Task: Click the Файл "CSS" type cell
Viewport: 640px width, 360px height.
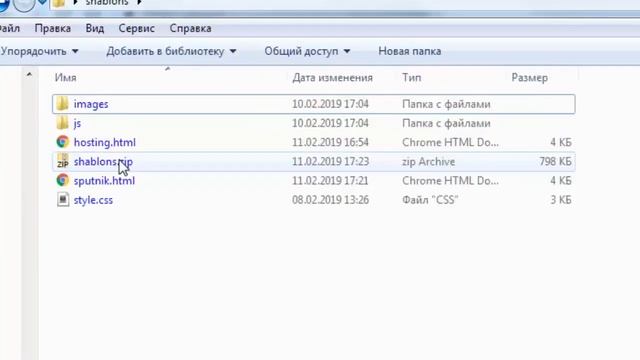Action: click(430, 200)
